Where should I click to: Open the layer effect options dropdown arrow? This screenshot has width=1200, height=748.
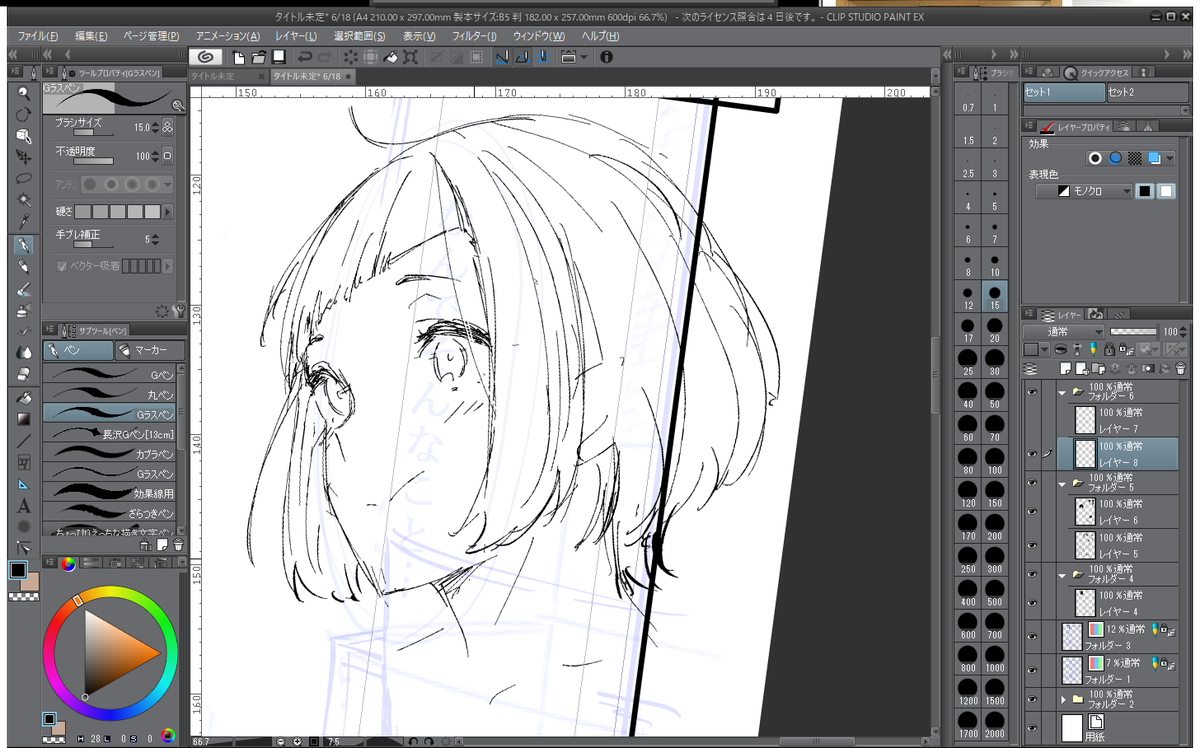(x=1170, y=158)
